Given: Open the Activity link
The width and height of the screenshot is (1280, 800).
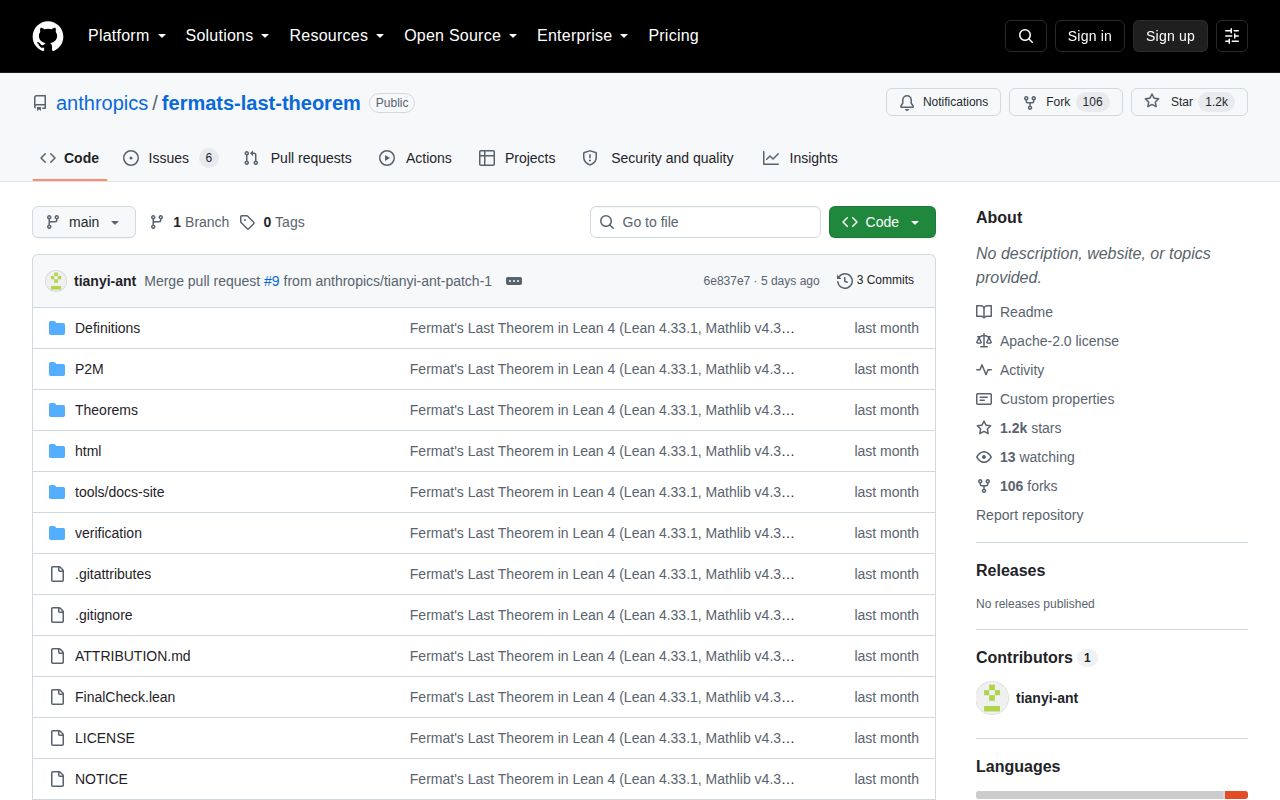Looking at the screenshot, I should tap(1011, 370).
